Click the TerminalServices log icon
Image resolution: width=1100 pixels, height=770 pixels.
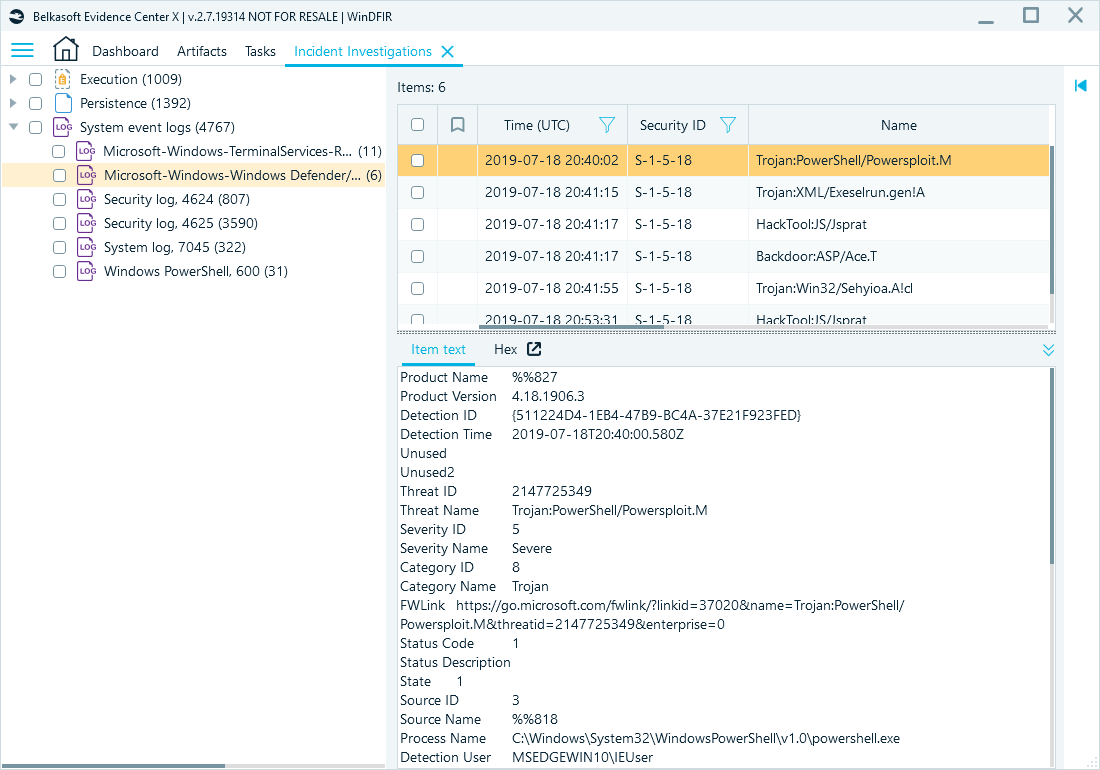pos(86,151)
